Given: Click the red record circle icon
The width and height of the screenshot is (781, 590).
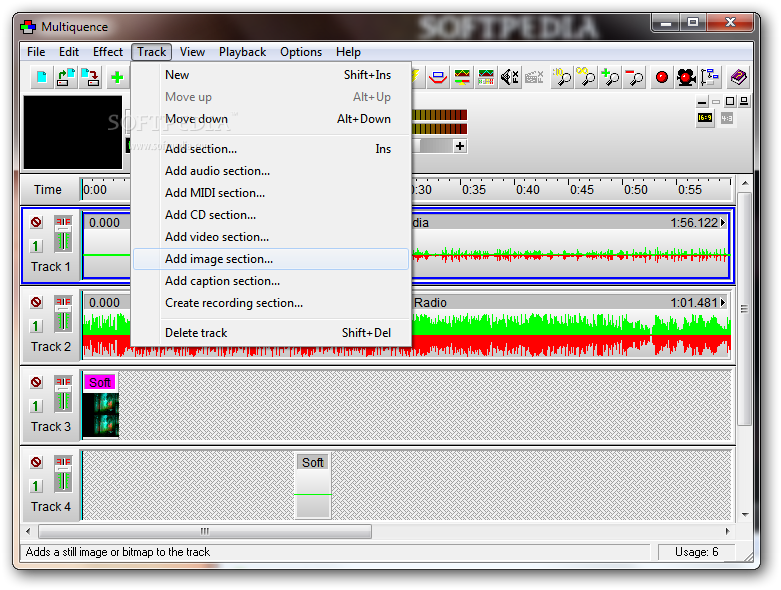Looking at the screenshot, I should [x=661, y=77].
